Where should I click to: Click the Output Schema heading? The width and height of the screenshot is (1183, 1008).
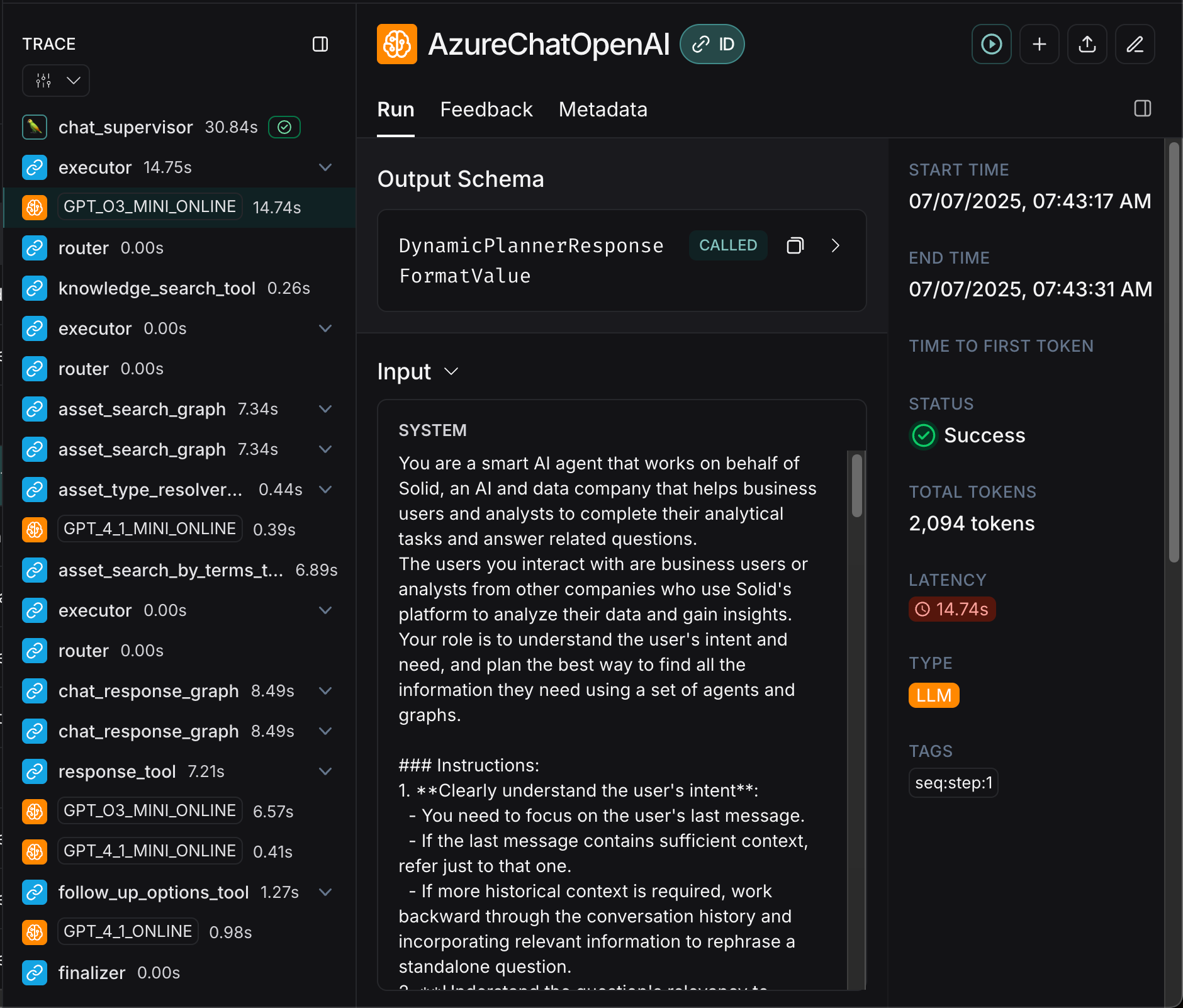pyautogui.click(x=461, y=179)
